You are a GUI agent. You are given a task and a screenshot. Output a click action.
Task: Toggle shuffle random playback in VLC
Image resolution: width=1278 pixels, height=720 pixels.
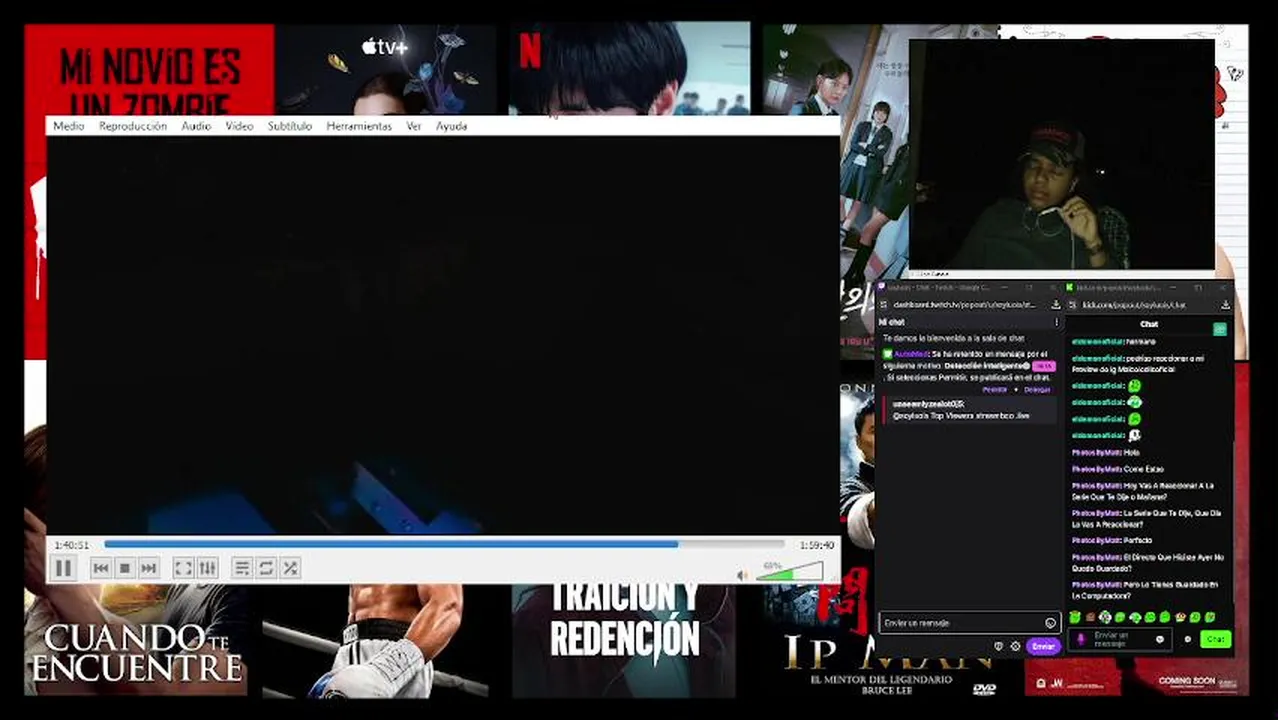tap(290, 568)
